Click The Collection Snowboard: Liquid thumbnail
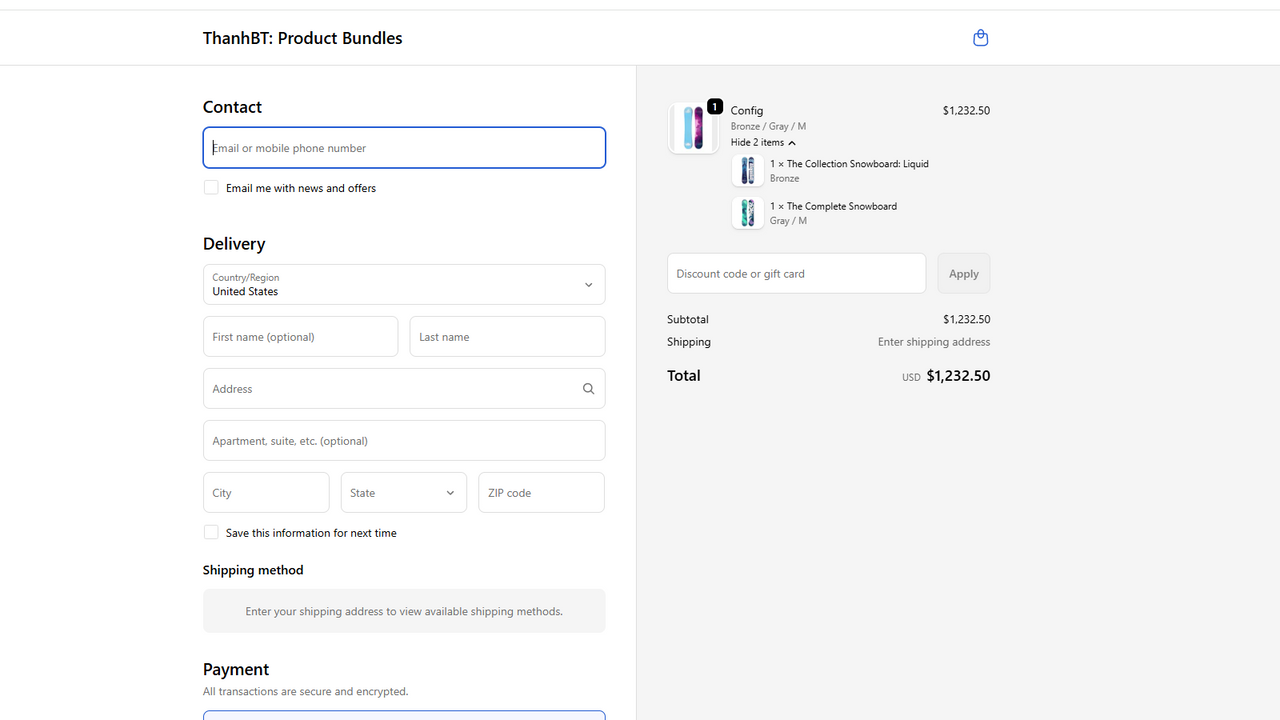 (x=747, y=171)
